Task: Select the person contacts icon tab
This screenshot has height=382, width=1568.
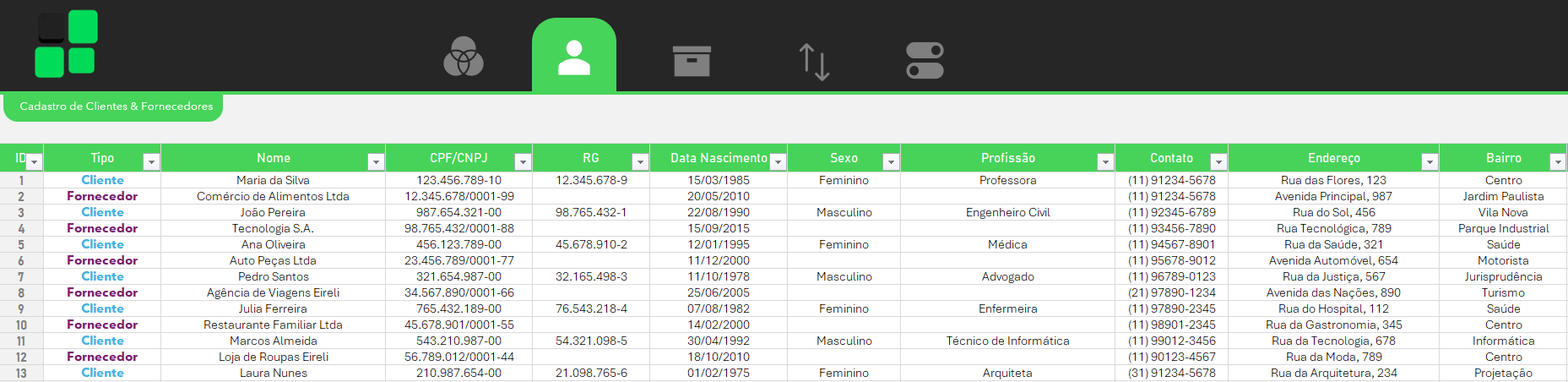Action: [574, 57]
